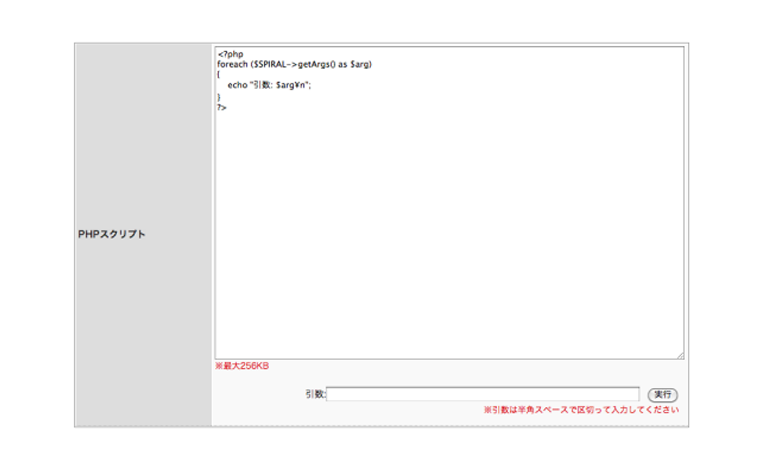Click the closing curly brace line
This screenshot has height=462, width=780.
(219, 96)
